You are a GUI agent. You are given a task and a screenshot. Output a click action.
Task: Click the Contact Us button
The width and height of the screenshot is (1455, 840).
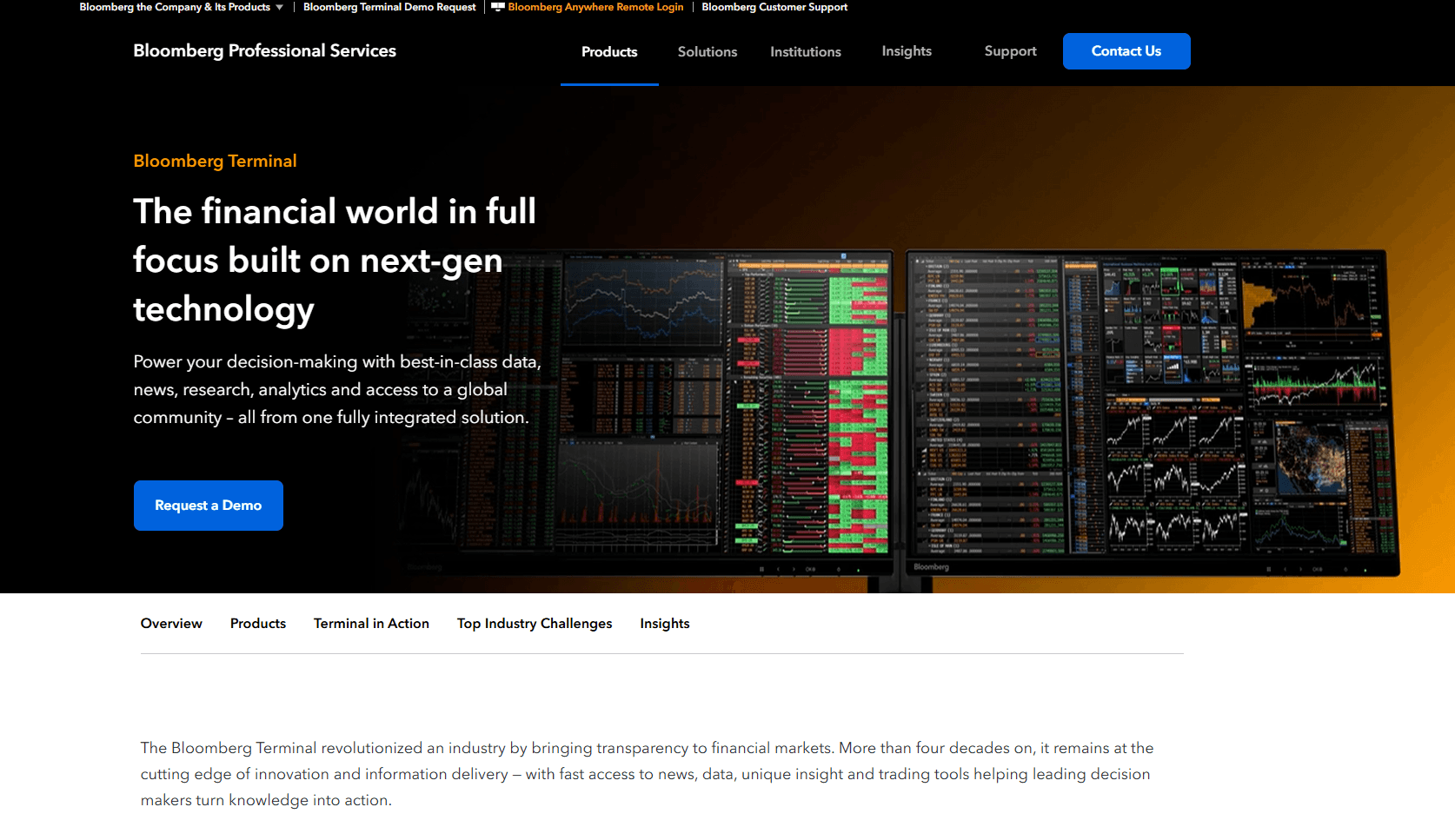coord(1126,51)
